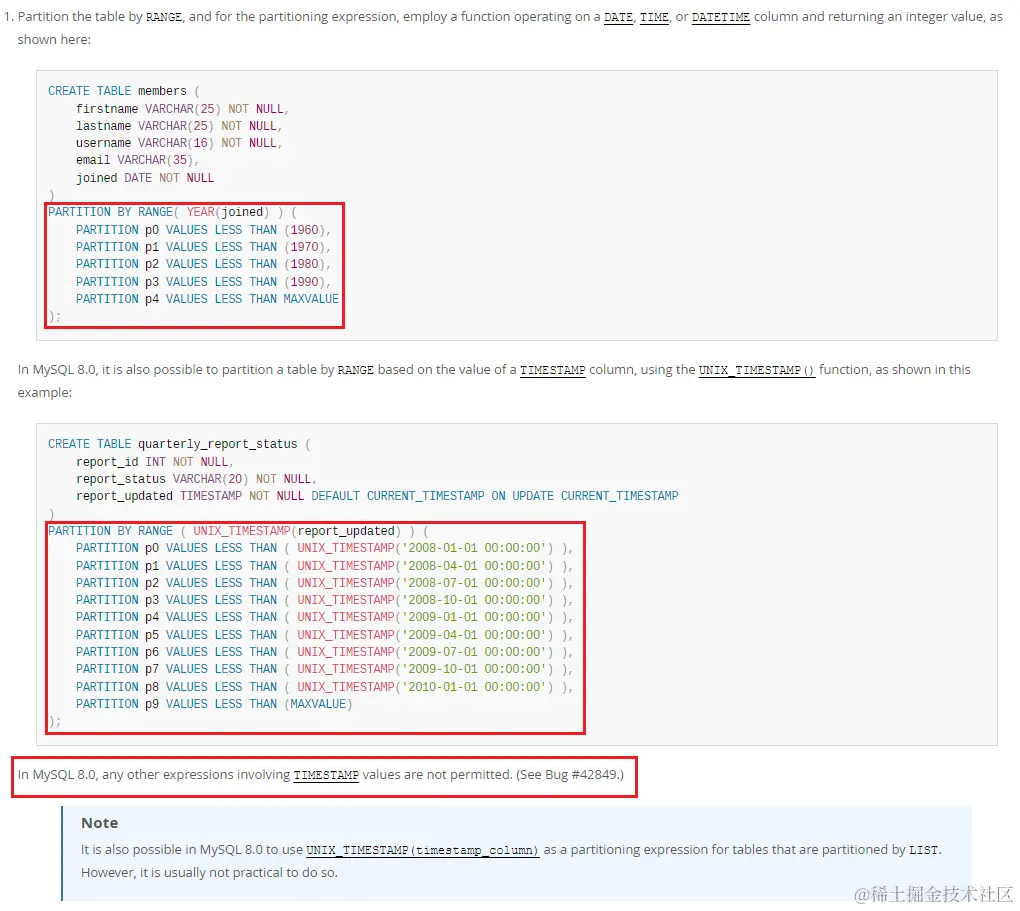This screenshot has width=1020, height=911.
Task: Open TIMESTAMP link in 'not permitted' sentence
Action: pyautogui.click(x=326, y=776)
